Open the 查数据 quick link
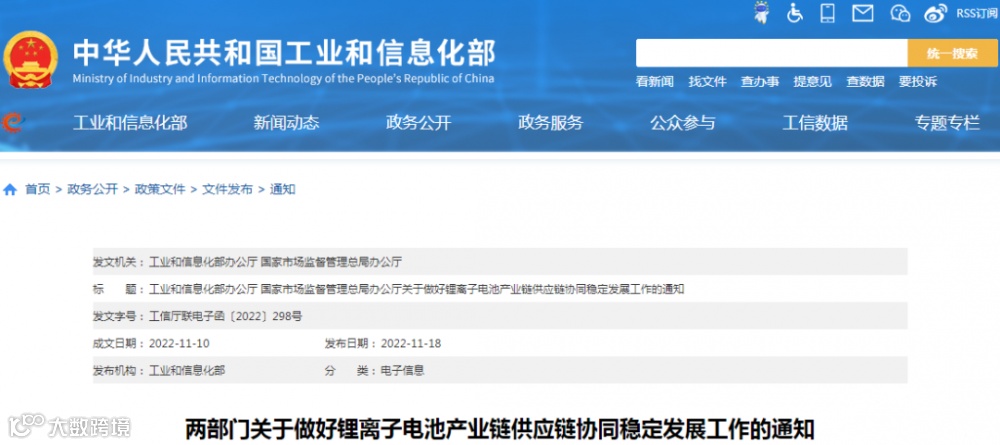This screenshot has height=445, width=1000. [865, 82]
